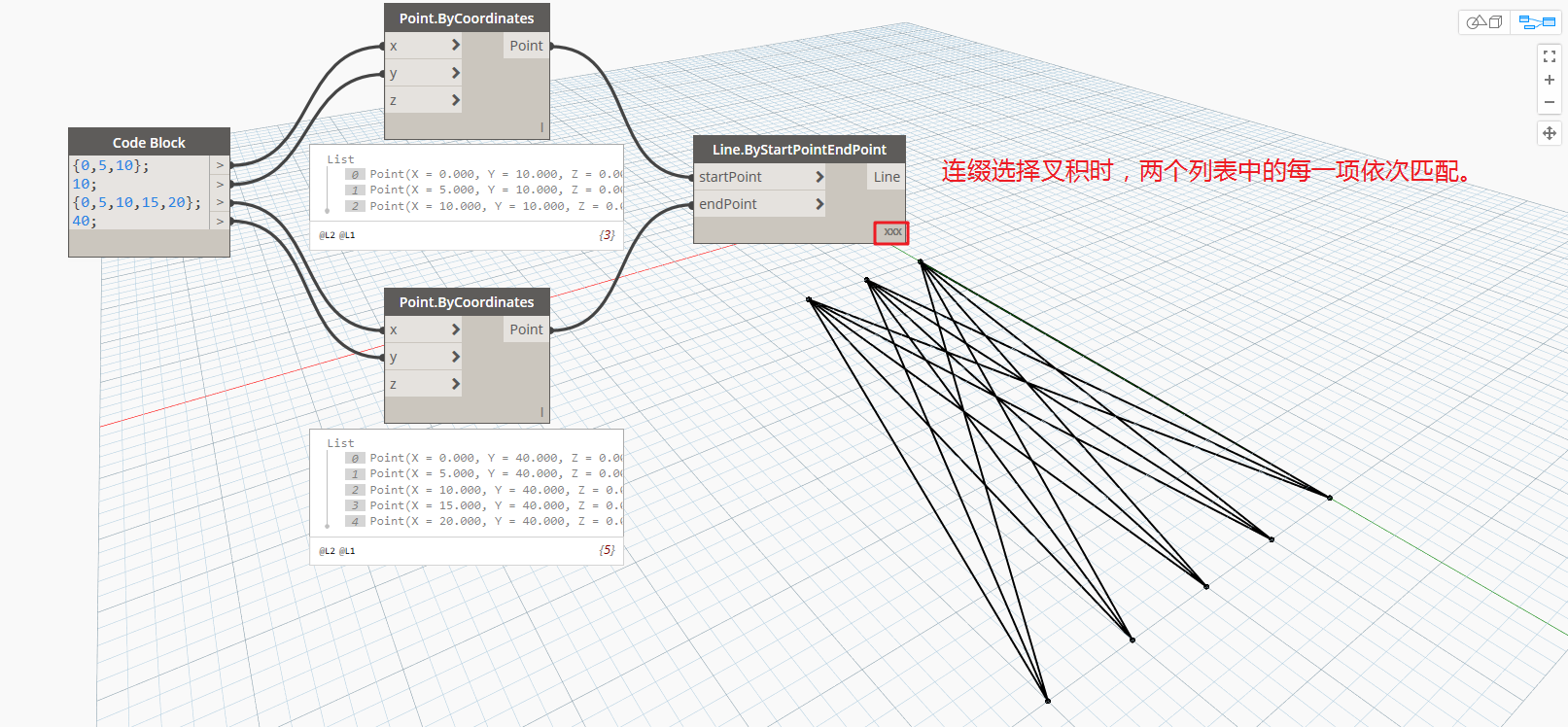Click the Line output port
The image size is (1568, 727).
[x=886, y=177]
